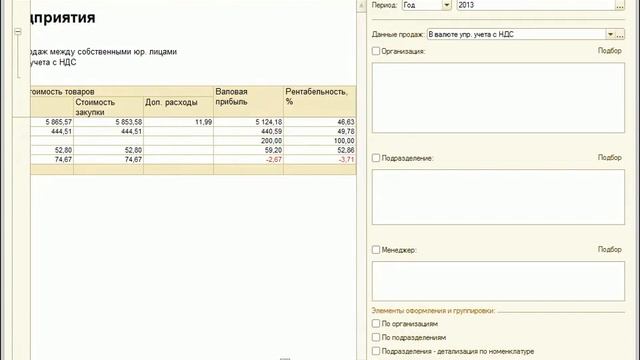This screenshot has width=640, height=360.
Task: Select cell with value 440,59
Action: (x=248, y=131)
